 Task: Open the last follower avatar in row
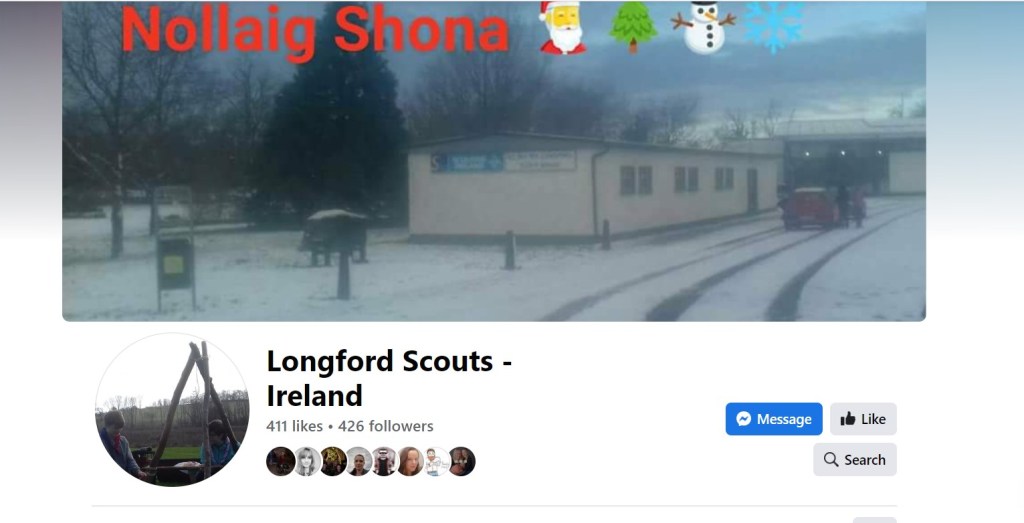(462, 462)
